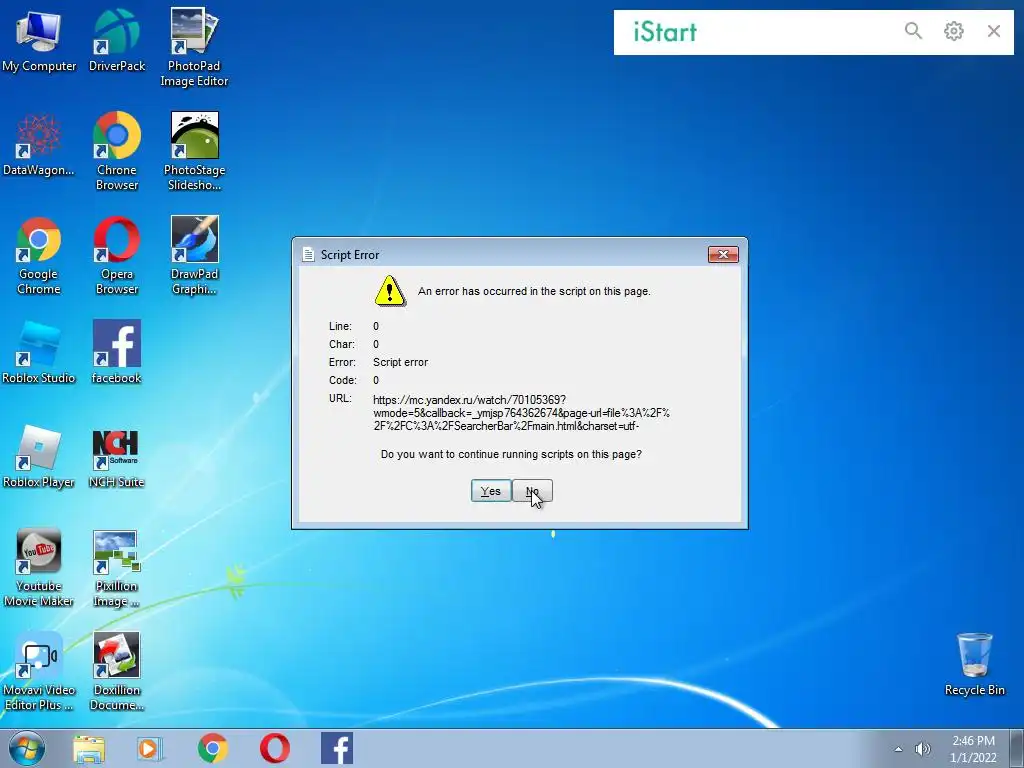1024x768 pixels.
Task: Click Yes in Script Error dialog
Action: coord(490,491)
